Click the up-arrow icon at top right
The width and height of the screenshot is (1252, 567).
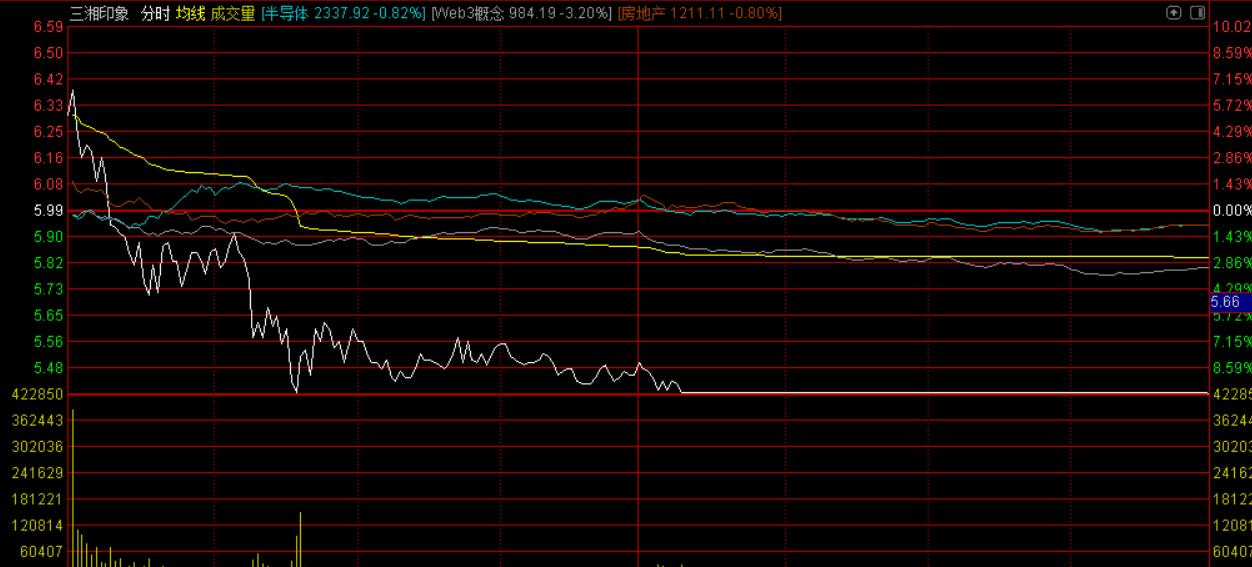1174,13
